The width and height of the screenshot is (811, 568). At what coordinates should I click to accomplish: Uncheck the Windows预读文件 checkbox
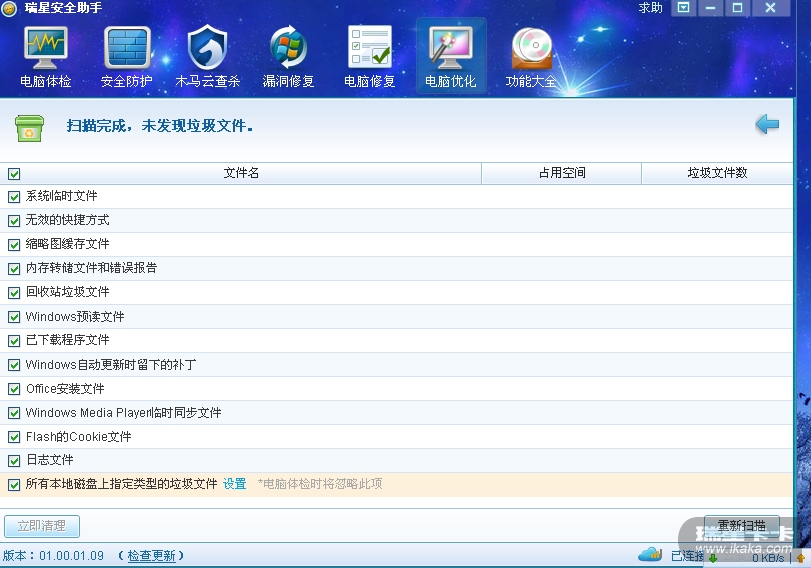[14, 317]
